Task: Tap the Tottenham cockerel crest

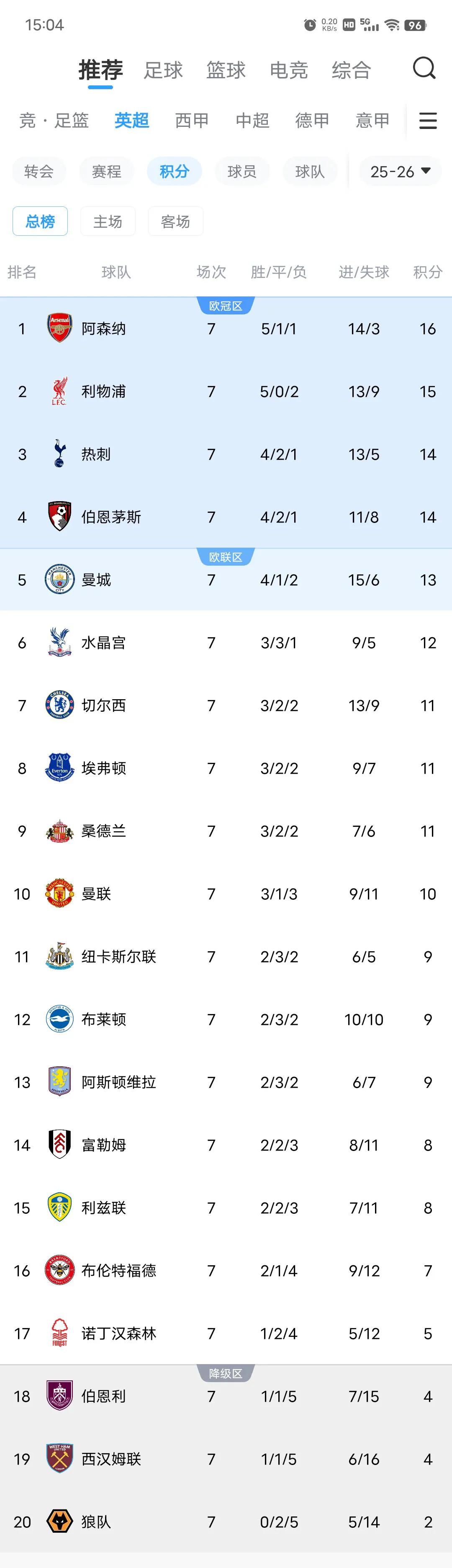Action: pos(59,454)
